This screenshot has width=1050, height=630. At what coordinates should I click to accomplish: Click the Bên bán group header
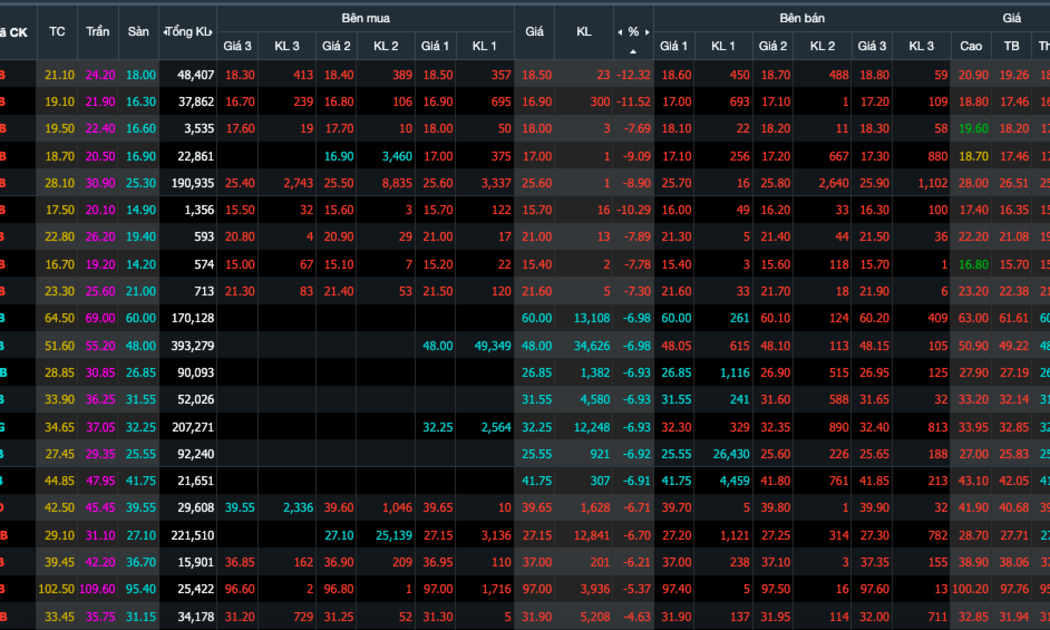pyautogui.click(x=802, y=18)
